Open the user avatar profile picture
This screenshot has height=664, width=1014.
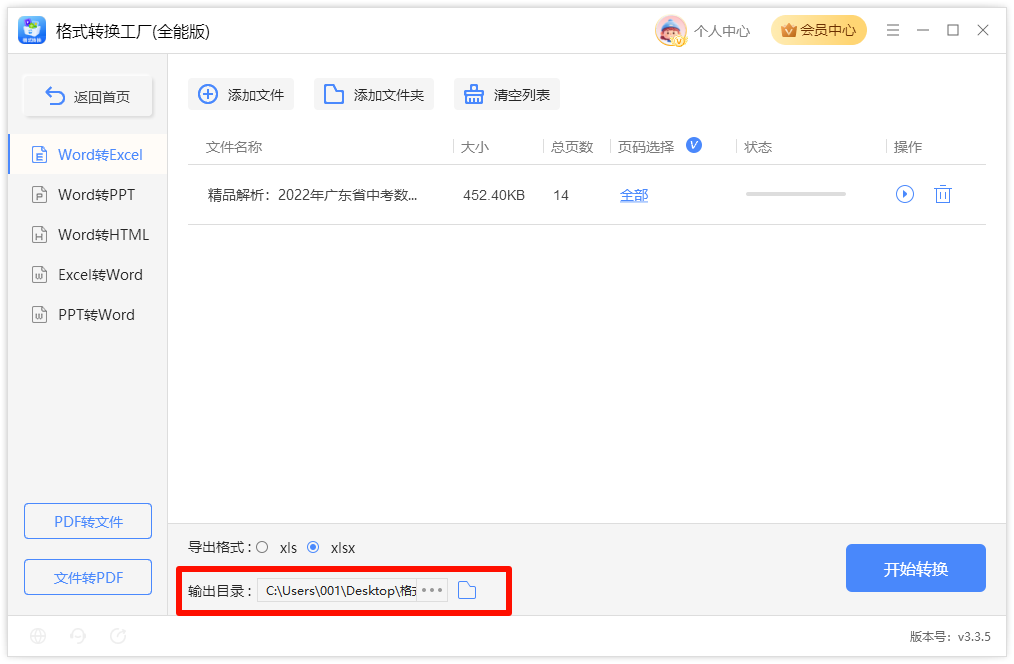tap(671, 30)
